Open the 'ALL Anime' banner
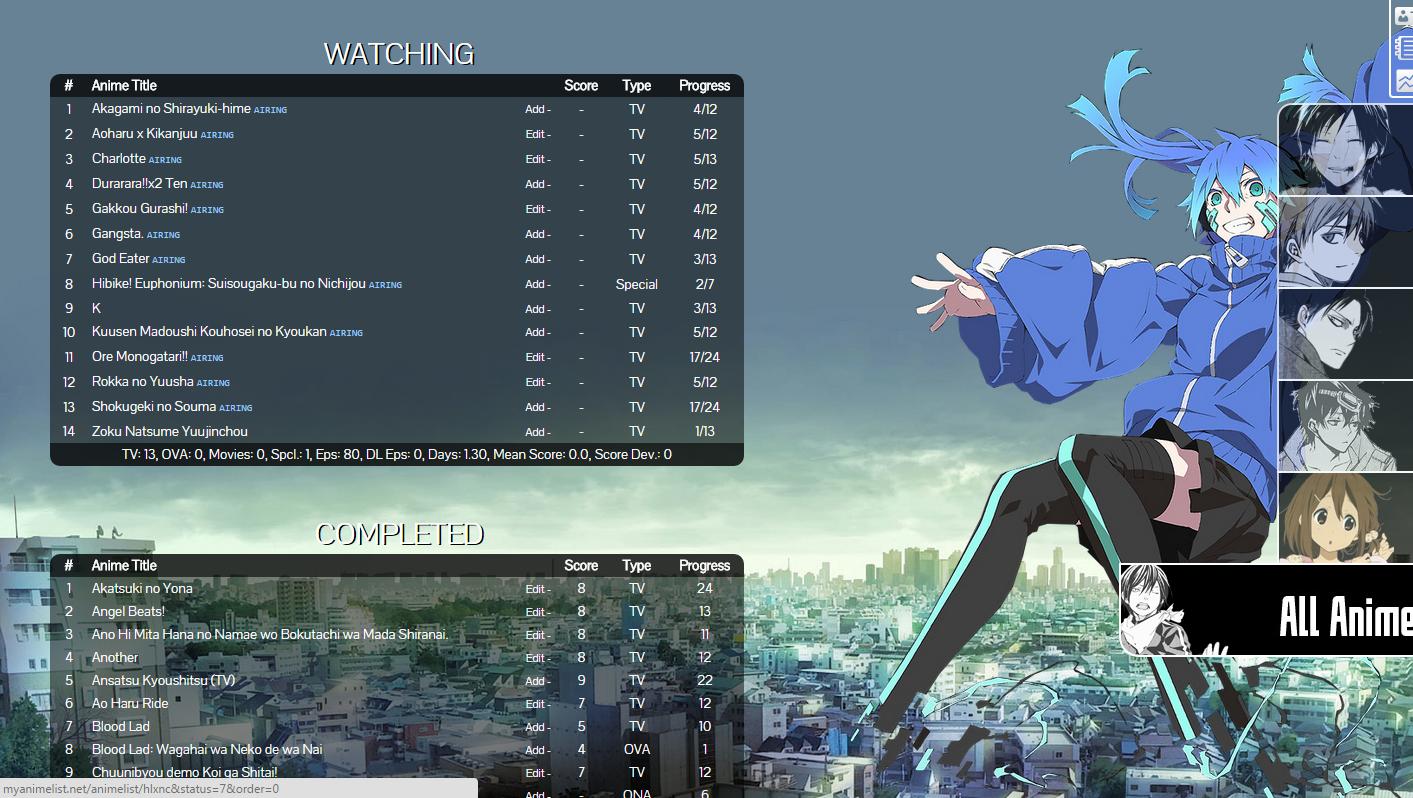Viewport: 1413px width, 798px height. click(x=1267, y=610)
